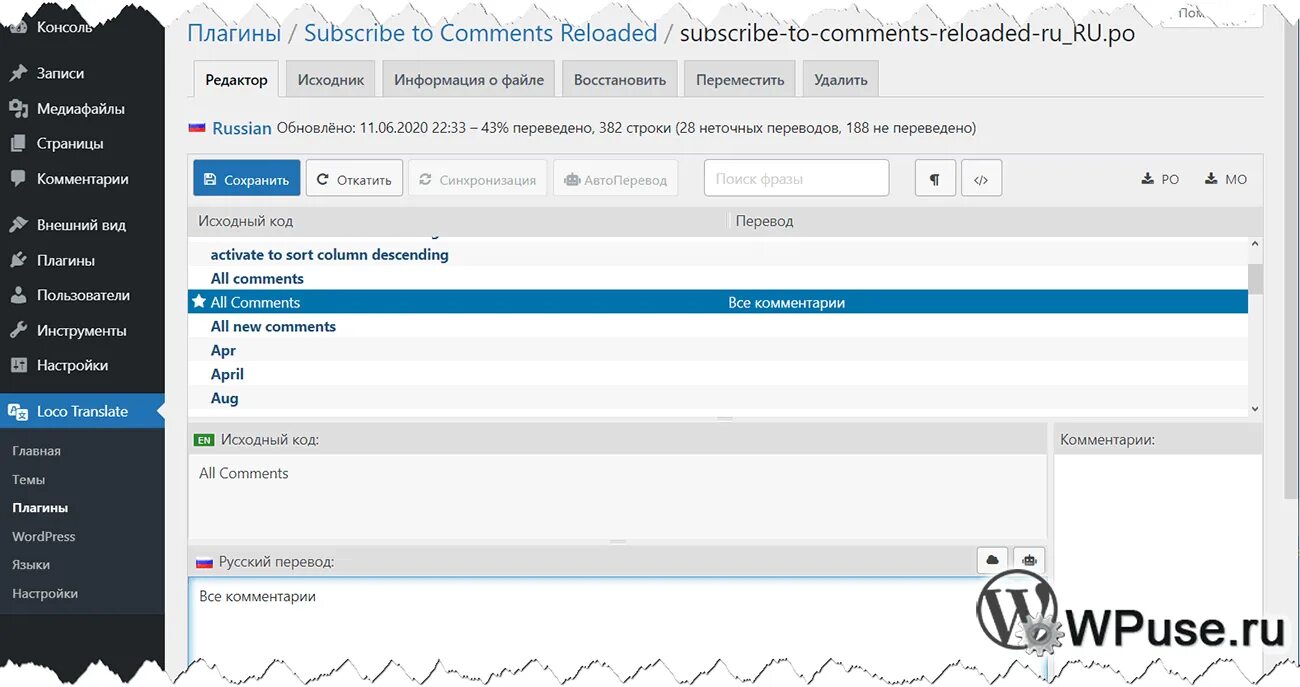
Task: Download the MO file
Action: click(1225, 179)
